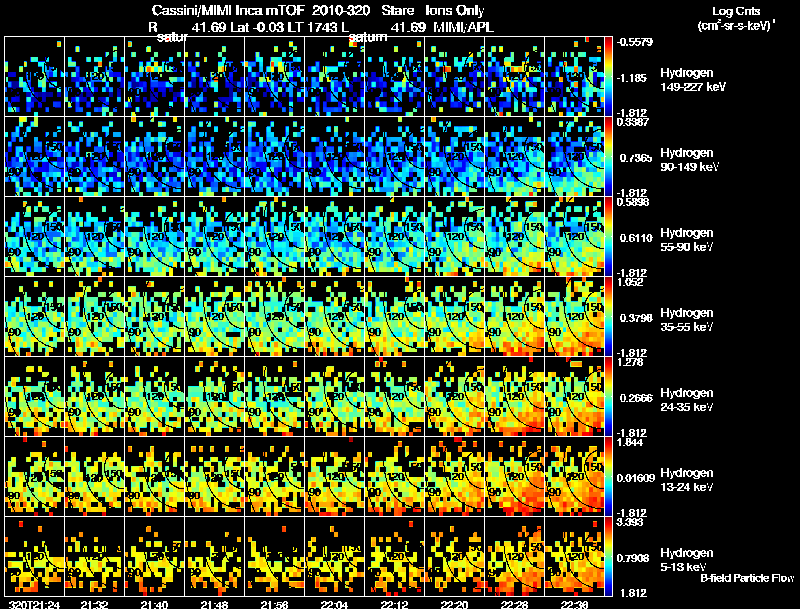800x609 pixels.
Task: Open the 24-35 keV panel in 22:28 column
Action: pos(514,397)
